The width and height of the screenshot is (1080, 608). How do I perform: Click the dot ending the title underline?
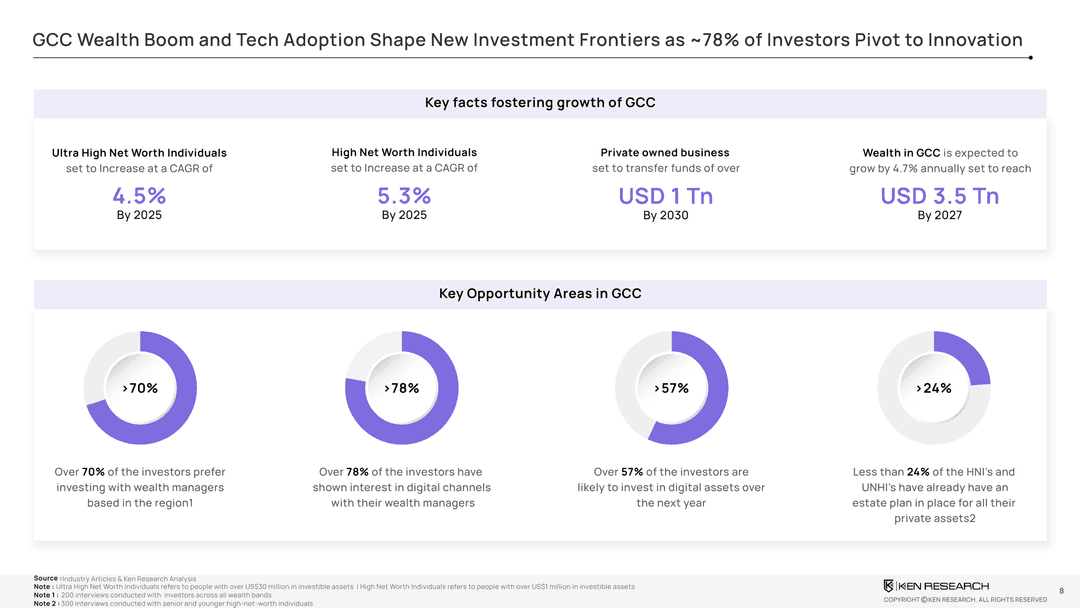(x=1030, y=57)
